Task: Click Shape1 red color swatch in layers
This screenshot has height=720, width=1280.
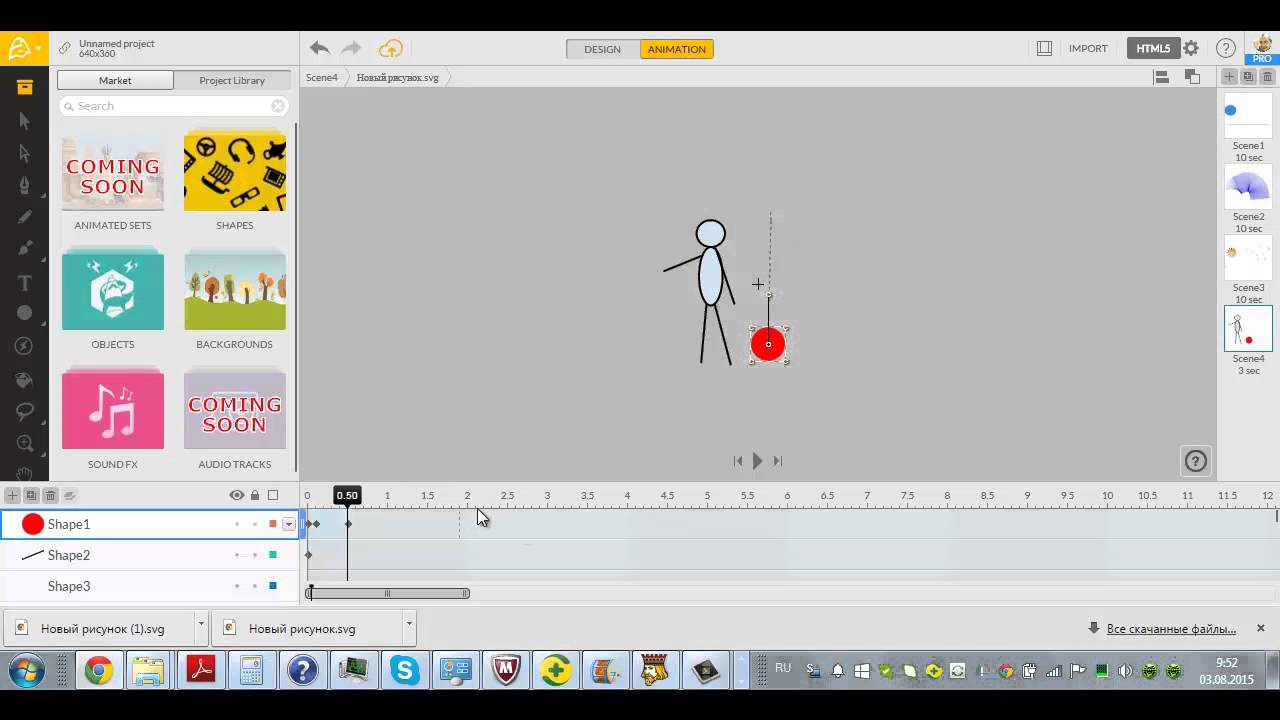Action: 33,524
